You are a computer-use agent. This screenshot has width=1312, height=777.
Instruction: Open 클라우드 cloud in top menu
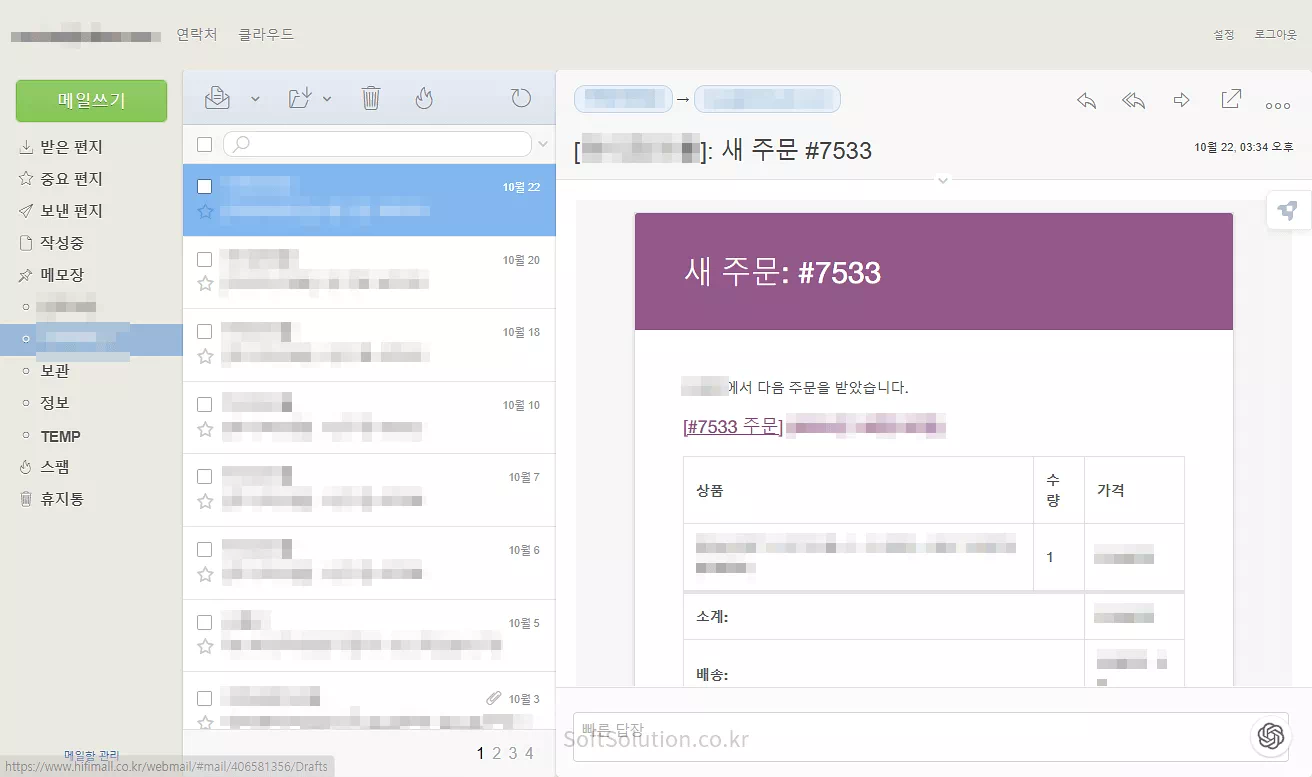click(266, 34)
